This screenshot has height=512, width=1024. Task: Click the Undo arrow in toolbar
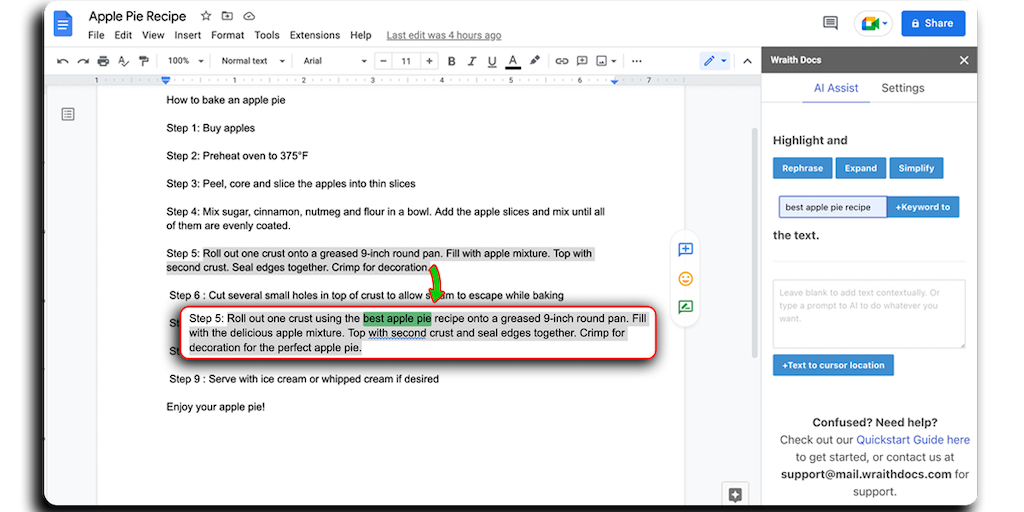pyautogui.click(x=63, y=61)
